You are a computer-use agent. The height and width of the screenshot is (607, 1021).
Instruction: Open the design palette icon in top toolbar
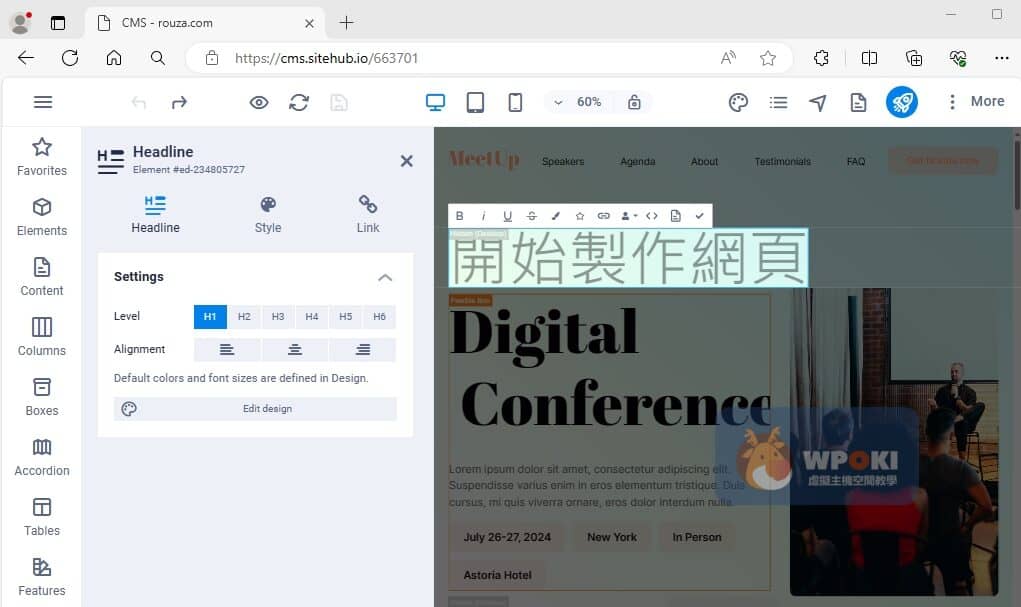point(738,102)
